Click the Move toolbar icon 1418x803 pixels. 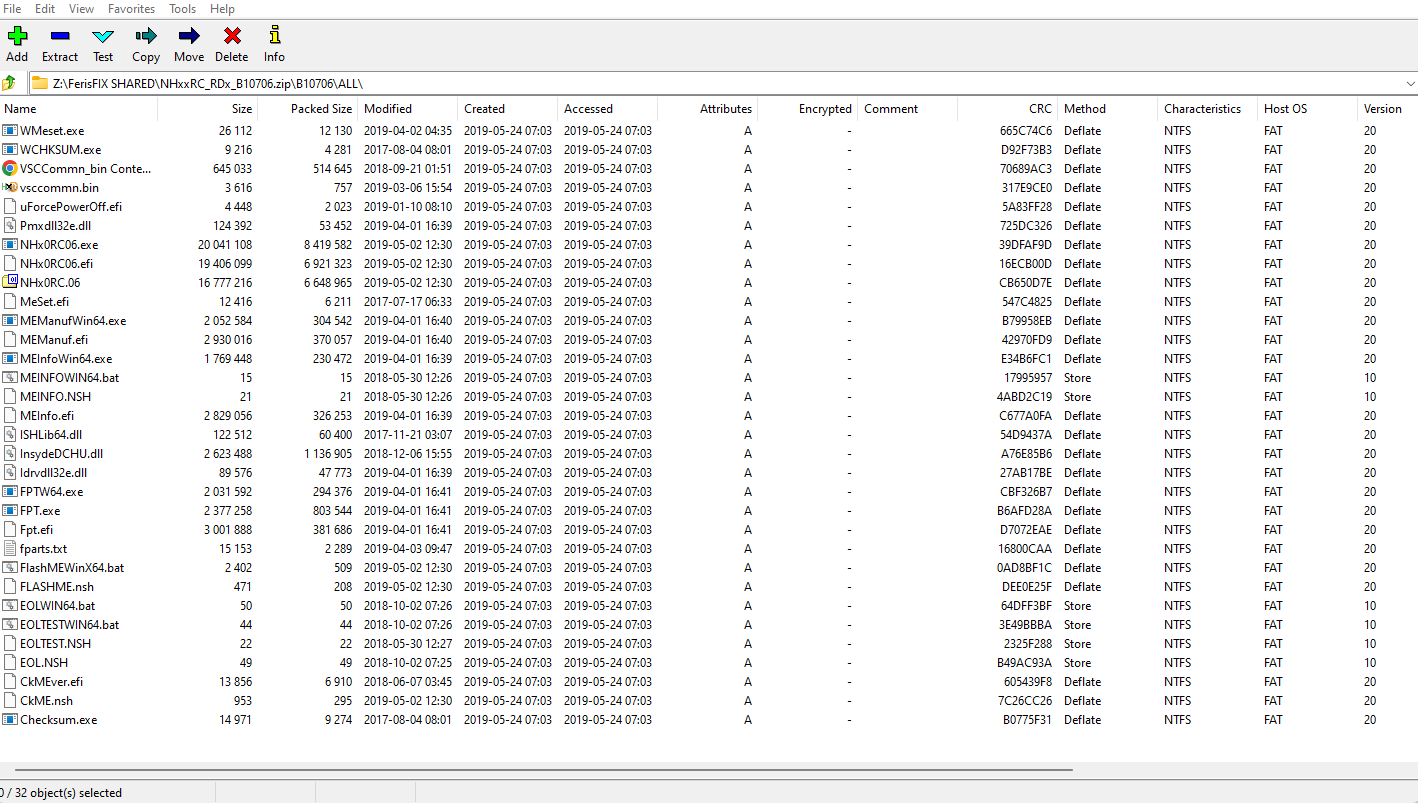189,37
